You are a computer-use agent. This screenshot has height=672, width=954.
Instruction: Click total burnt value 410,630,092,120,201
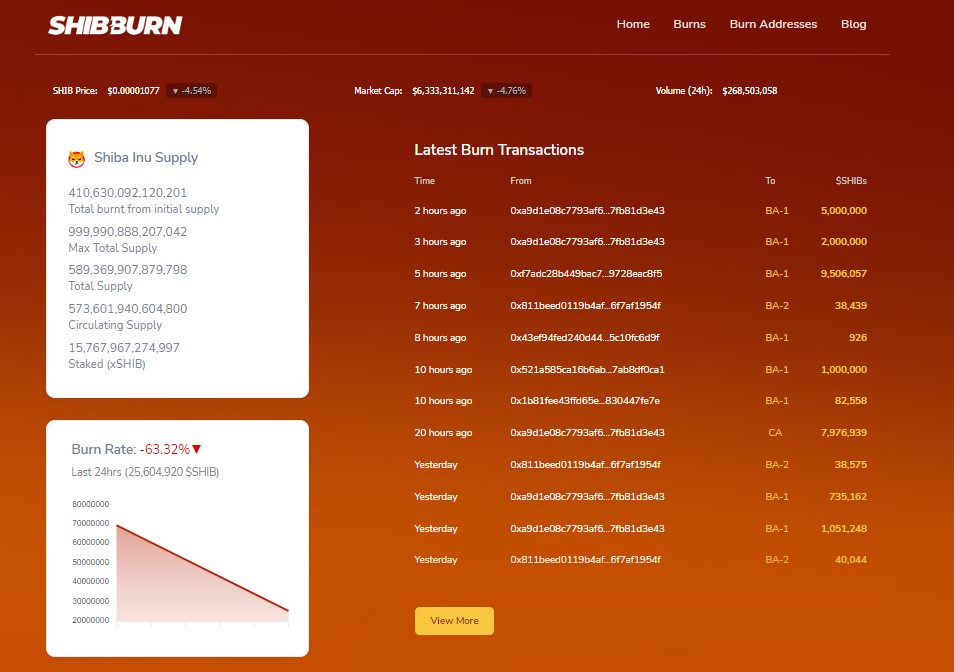(127, 193)
